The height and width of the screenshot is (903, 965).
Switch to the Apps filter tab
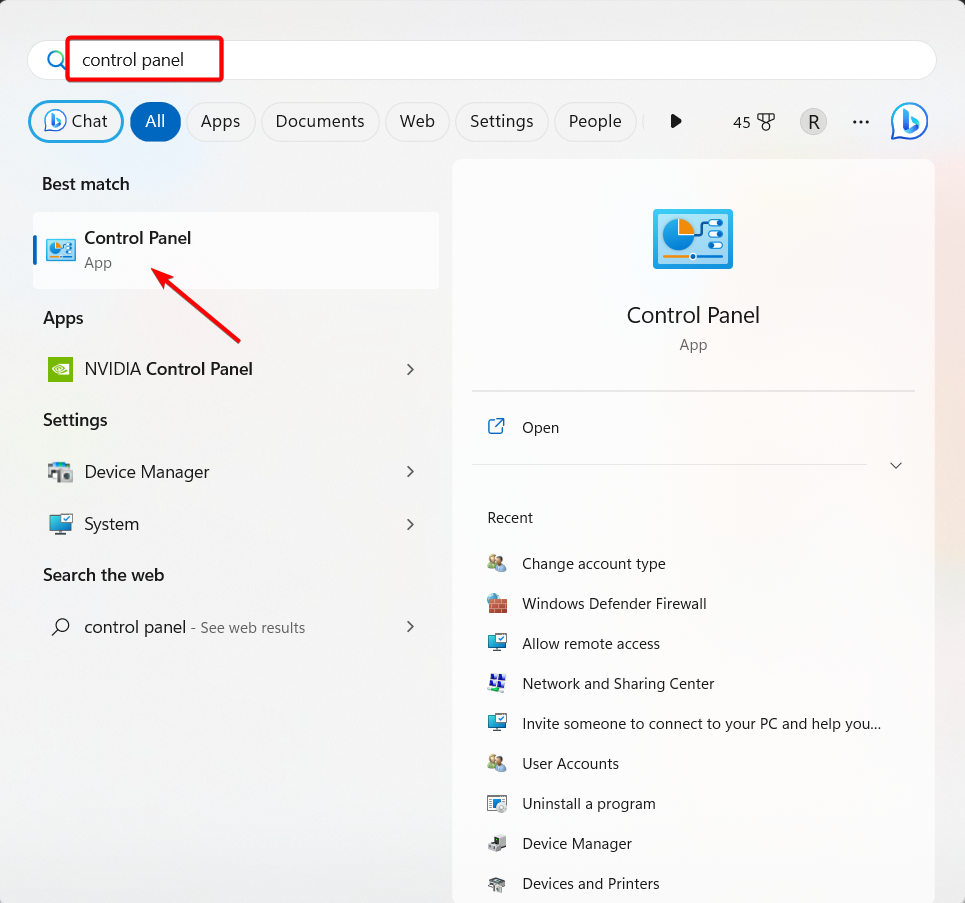[x=220, y=121]
